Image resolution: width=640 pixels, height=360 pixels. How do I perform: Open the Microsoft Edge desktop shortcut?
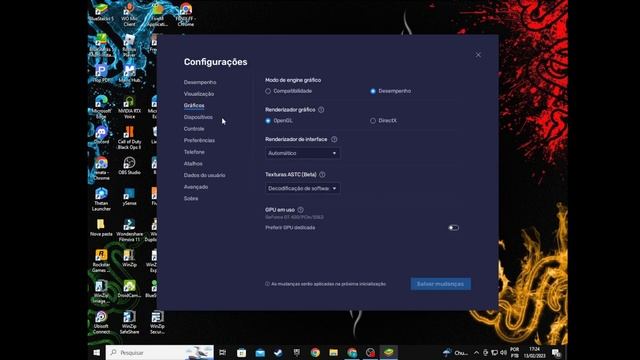tap(101, 106)
